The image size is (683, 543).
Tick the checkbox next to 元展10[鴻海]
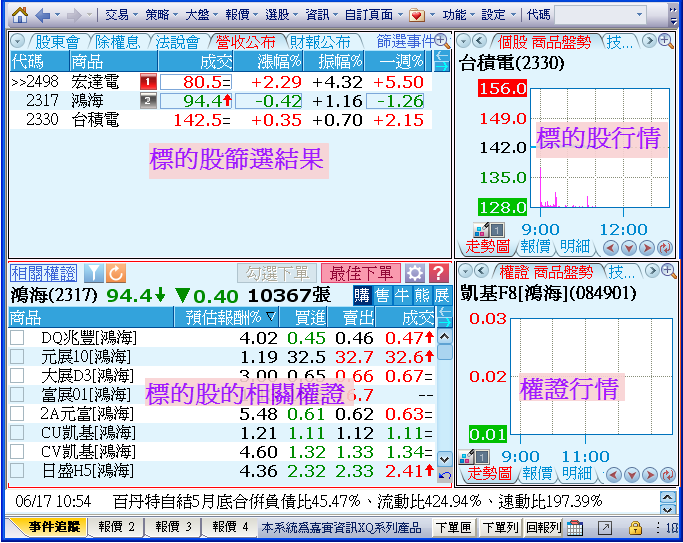pos(17,357)
